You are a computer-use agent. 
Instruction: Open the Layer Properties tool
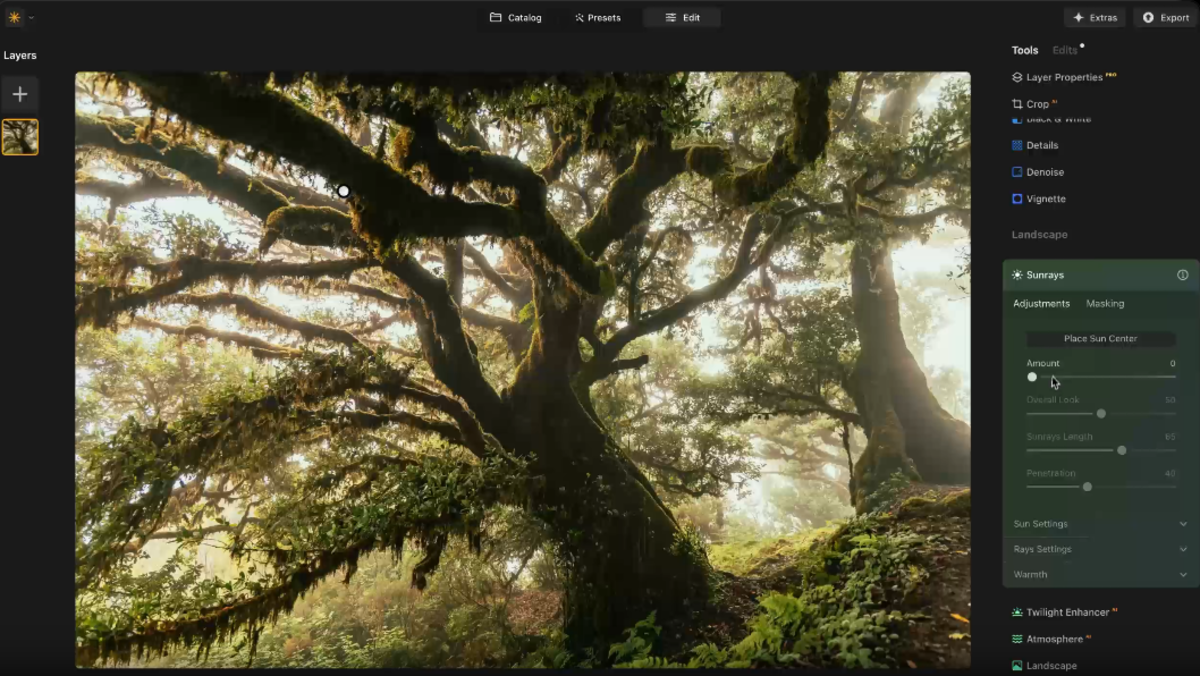point(1064,77)
